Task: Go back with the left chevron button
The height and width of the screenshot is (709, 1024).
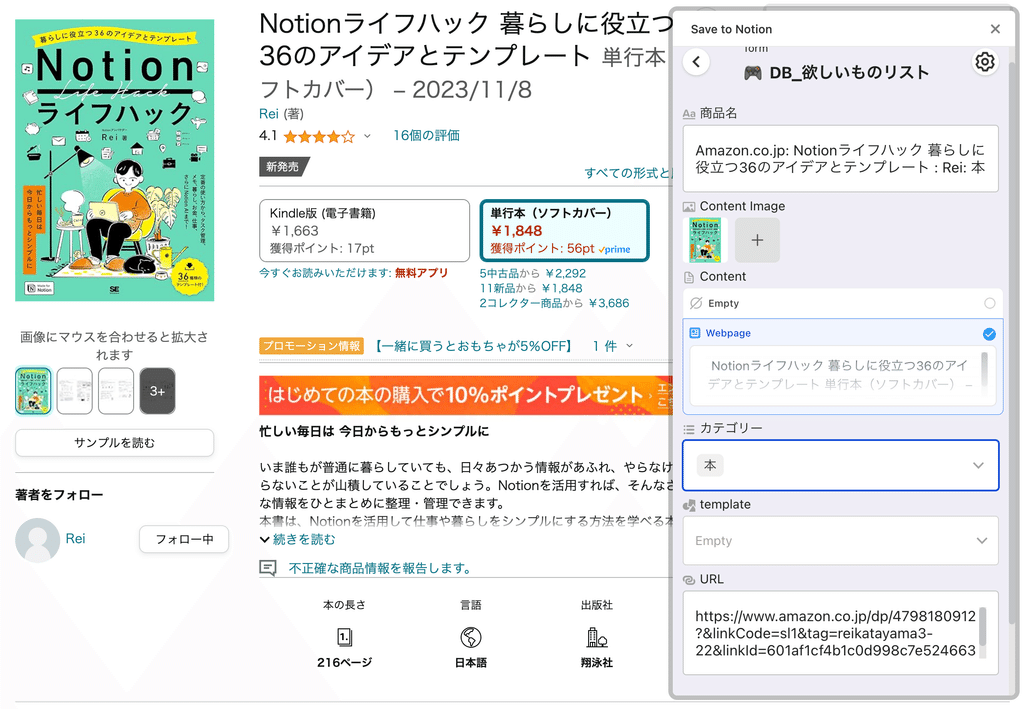Action: (x=696, y=62)
